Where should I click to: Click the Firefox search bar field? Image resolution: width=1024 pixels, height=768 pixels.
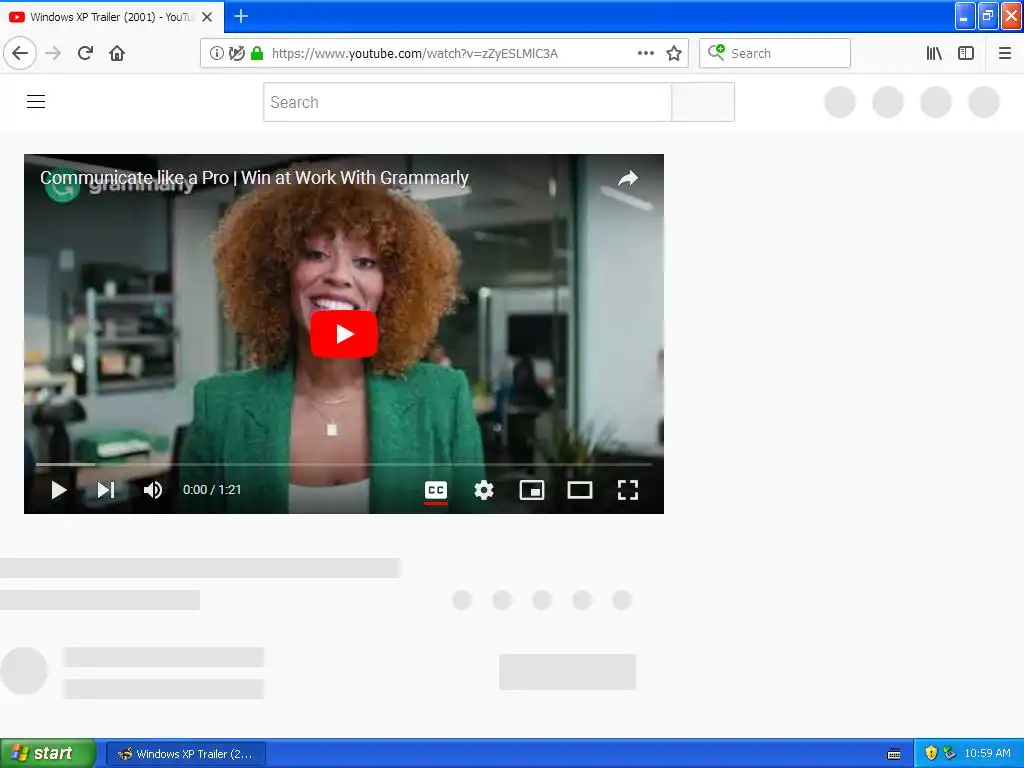(775, 53)
